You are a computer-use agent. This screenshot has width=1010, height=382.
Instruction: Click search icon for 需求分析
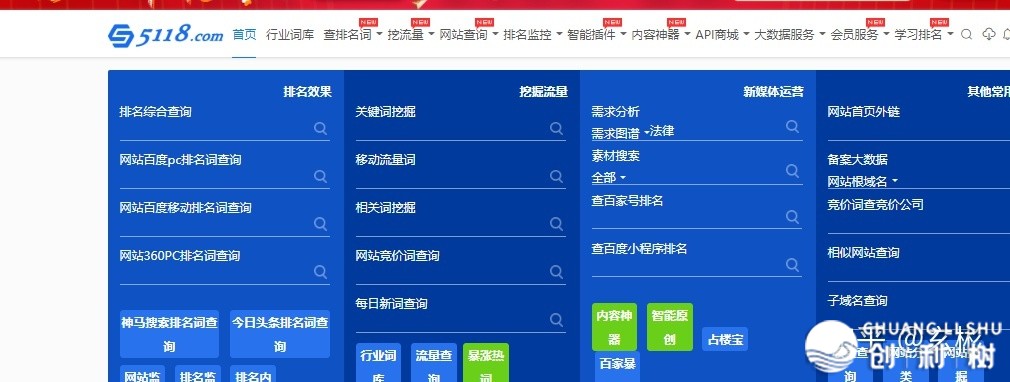click(x=792, y=126)
